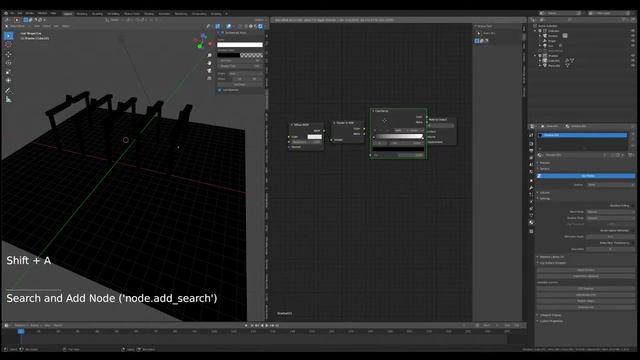Open the File menu
This screenshot has height=360, width=640.
[x=12, y=13]
